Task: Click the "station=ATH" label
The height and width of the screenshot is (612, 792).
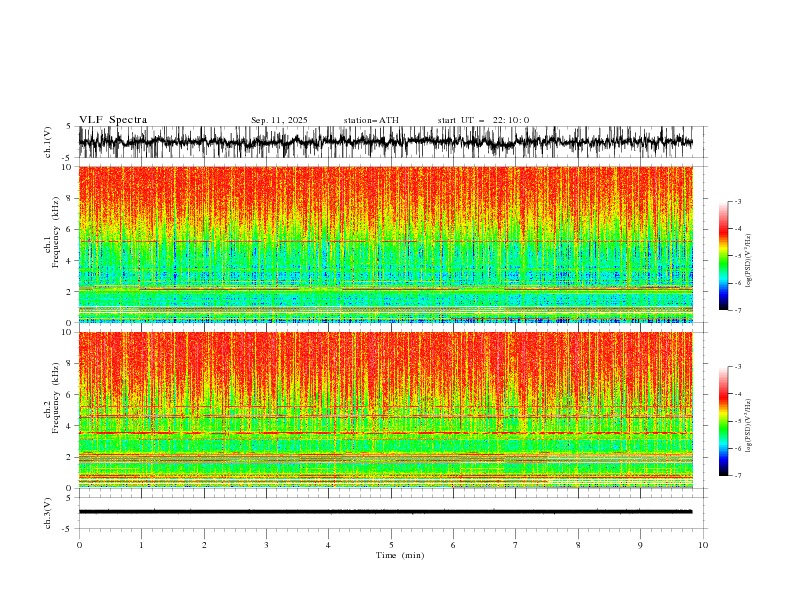Action: (371, 120)
